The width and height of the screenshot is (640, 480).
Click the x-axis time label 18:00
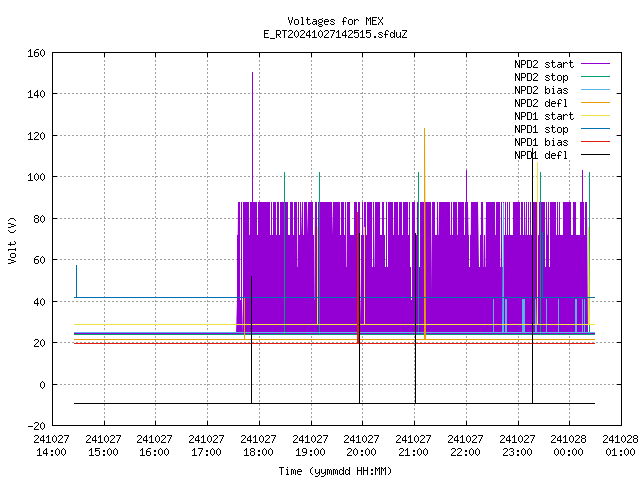click(258, 452)
